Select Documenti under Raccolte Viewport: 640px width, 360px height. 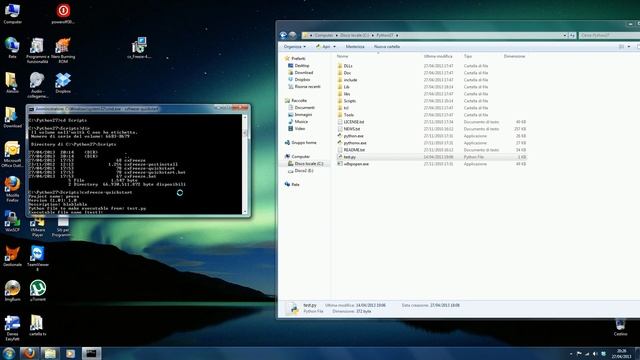point(304,107)
